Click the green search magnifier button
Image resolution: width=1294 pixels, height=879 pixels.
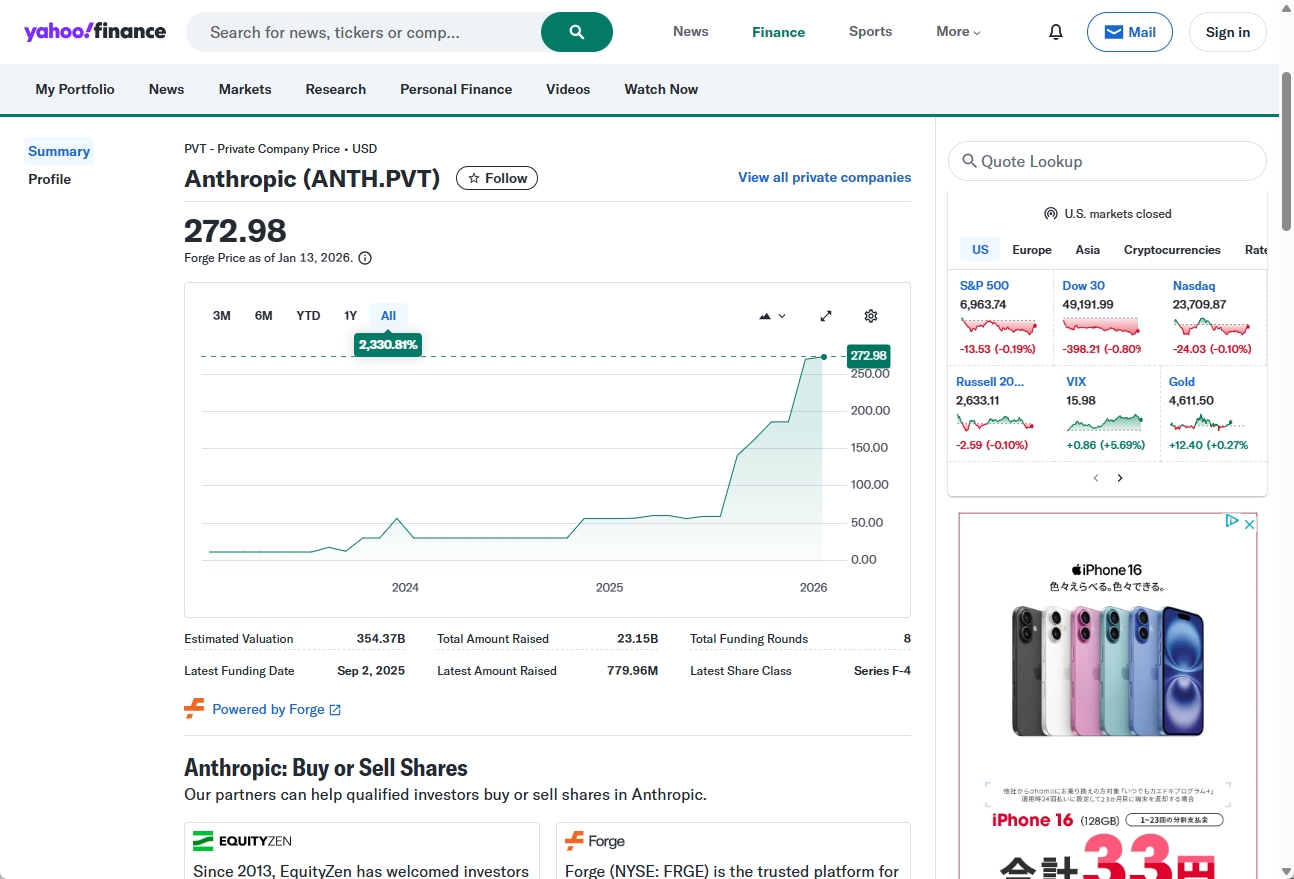[x=577, y=32]
